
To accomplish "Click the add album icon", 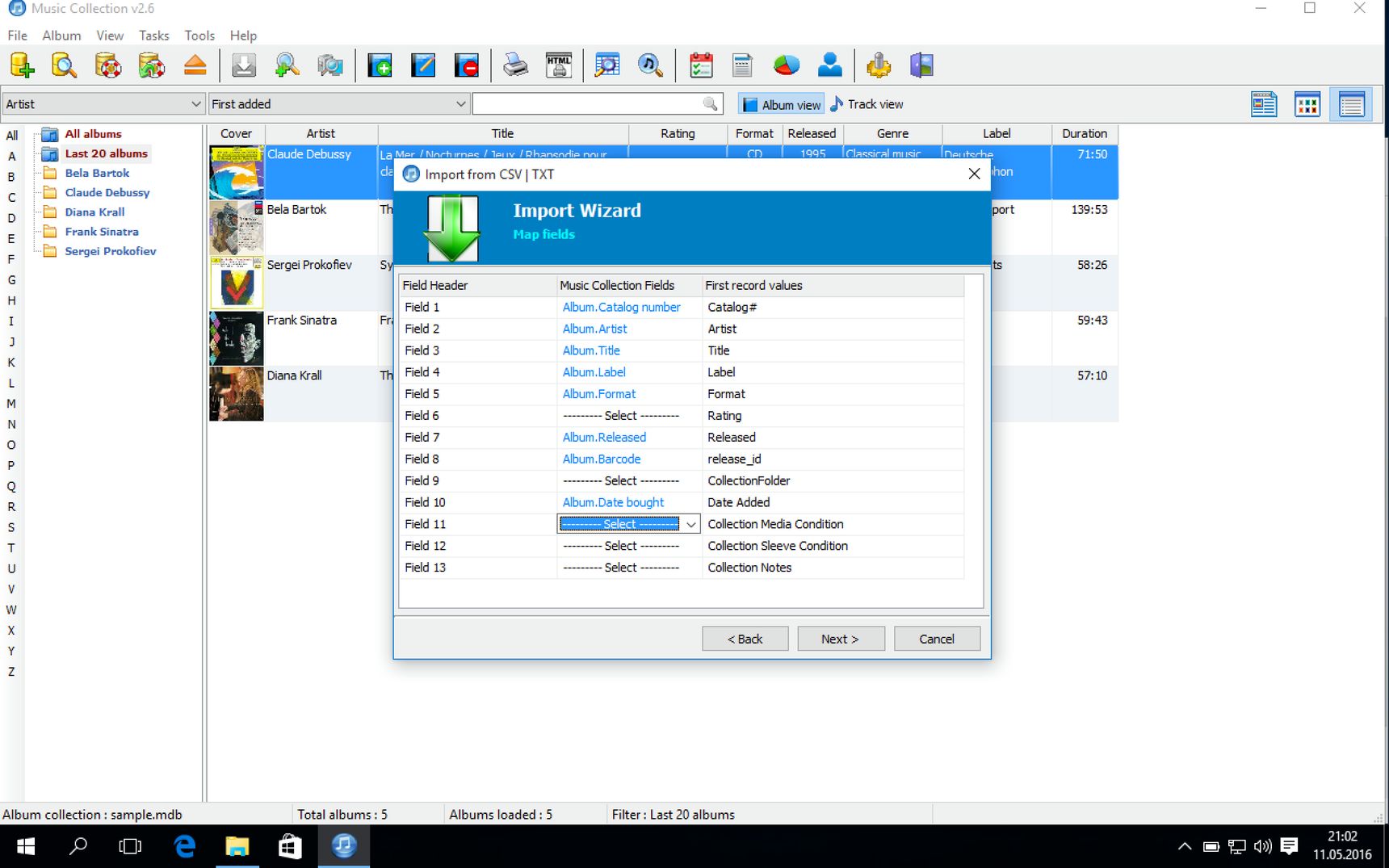I will tap(380, 65).
